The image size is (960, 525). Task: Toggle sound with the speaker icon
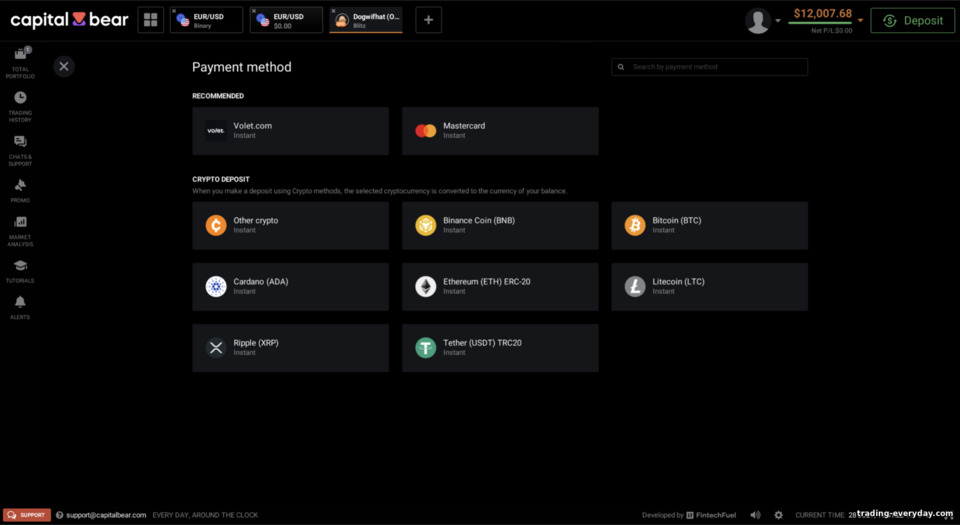tap(756, 515)
